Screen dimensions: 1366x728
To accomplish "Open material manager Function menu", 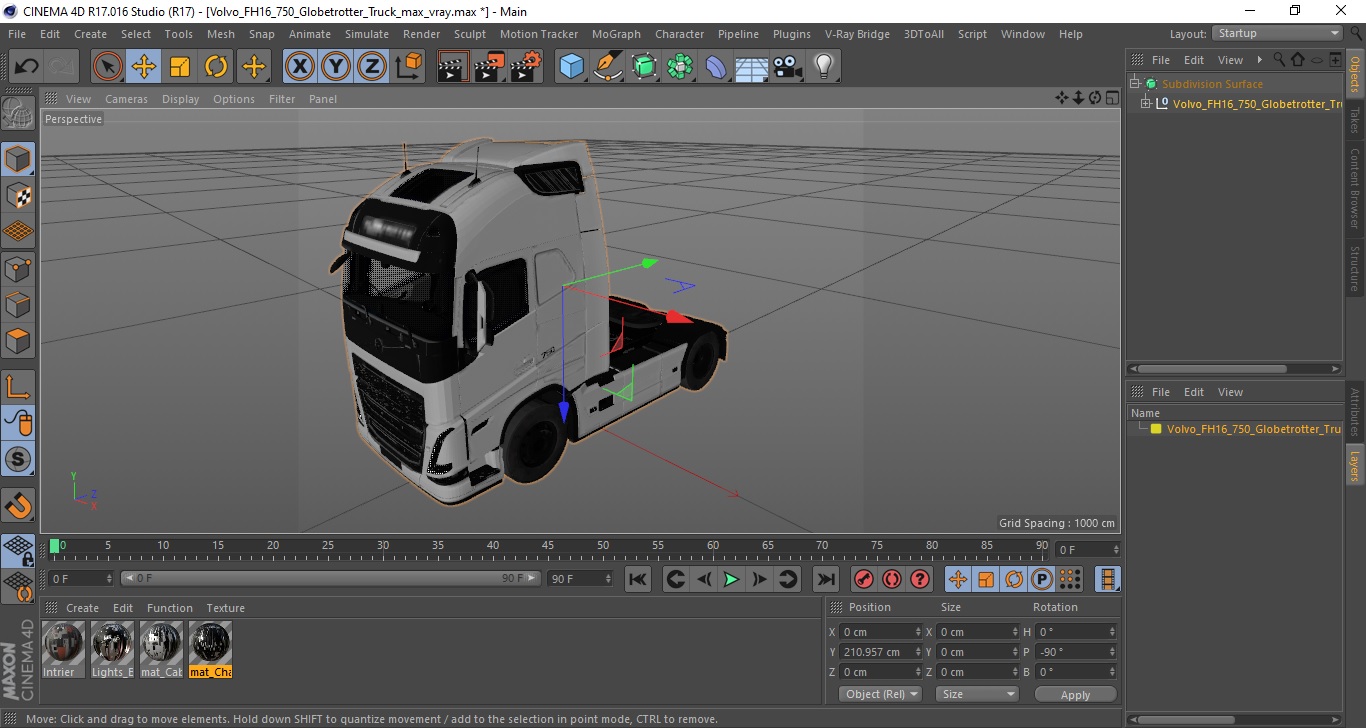I will (x=170, y=608).
